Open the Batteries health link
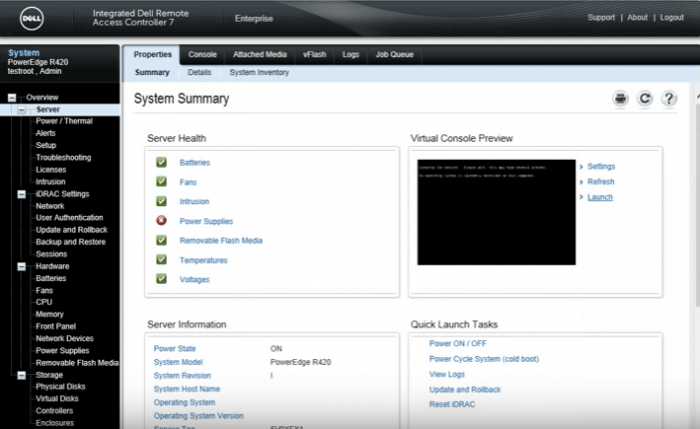Screen dimensions: 700x429 195,162
